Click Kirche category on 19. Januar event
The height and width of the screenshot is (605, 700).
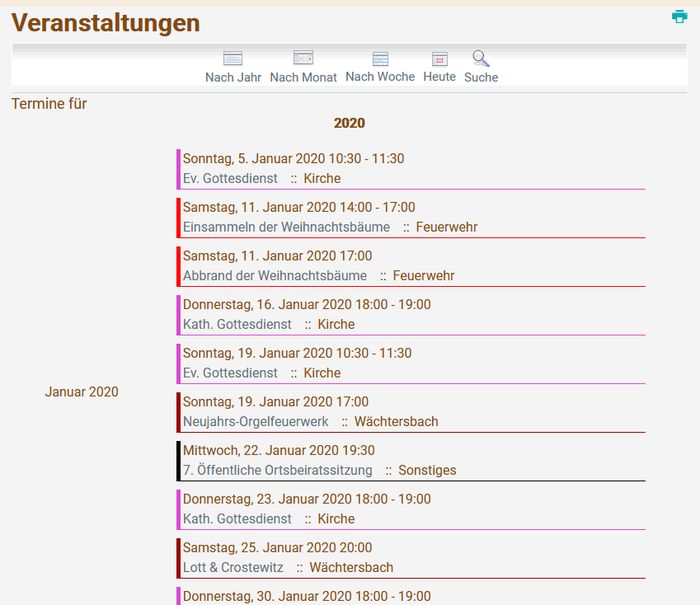[x=322, y=373]
